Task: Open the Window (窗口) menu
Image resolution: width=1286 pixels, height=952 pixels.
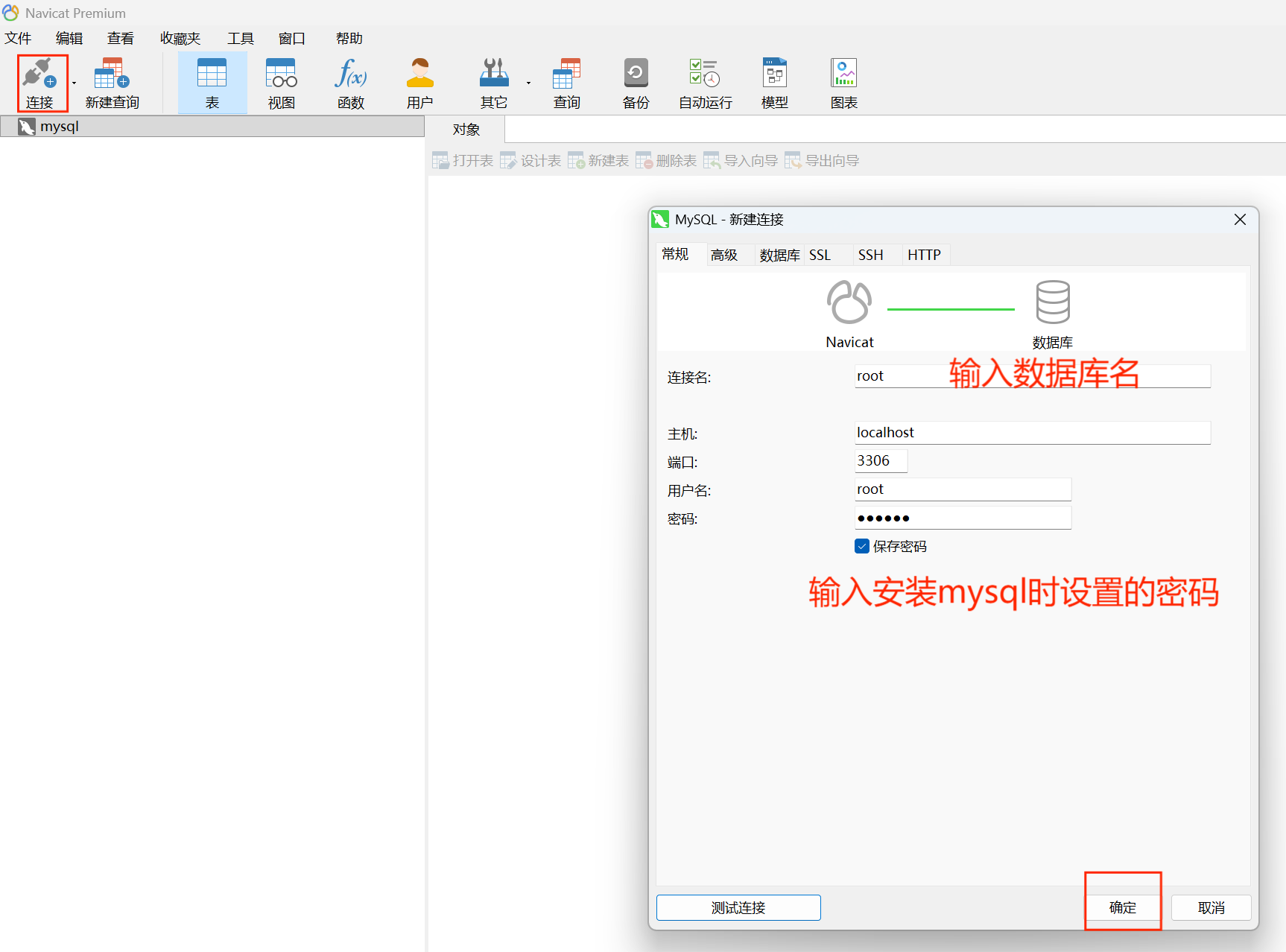Action: 292,38
